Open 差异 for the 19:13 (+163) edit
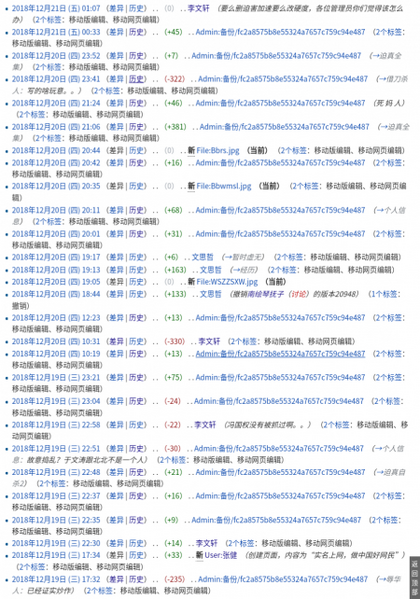 point(116,270)
